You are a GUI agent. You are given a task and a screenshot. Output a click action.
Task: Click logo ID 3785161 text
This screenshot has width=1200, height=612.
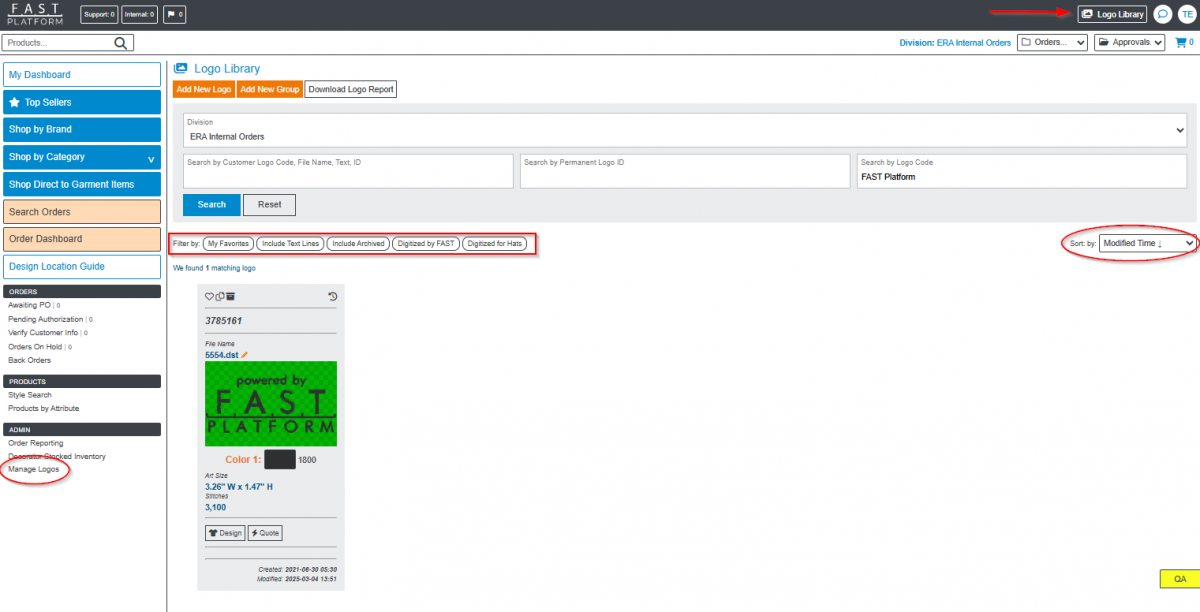coord(224,321)
